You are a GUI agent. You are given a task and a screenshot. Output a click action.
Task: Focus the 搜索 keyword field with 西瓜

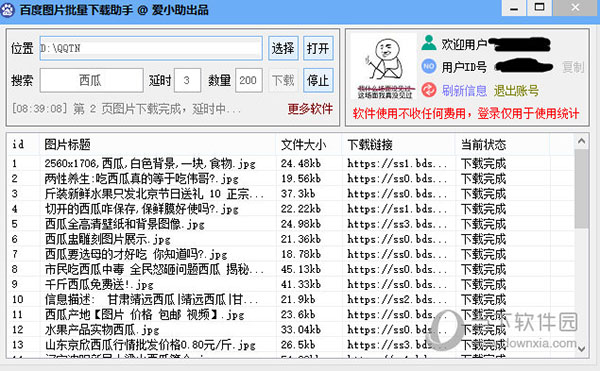point(91,80)
